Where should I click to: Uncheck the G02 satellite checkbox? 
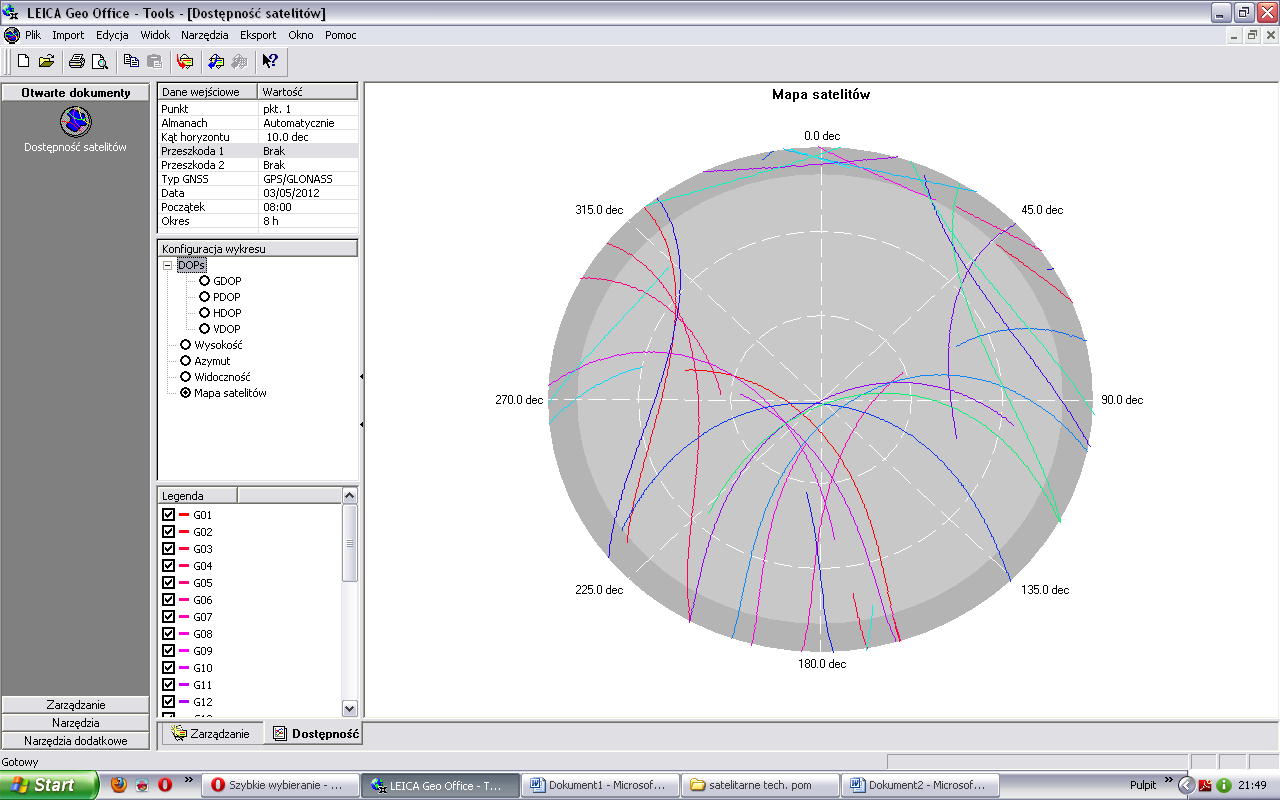click(x=168, y=532)
